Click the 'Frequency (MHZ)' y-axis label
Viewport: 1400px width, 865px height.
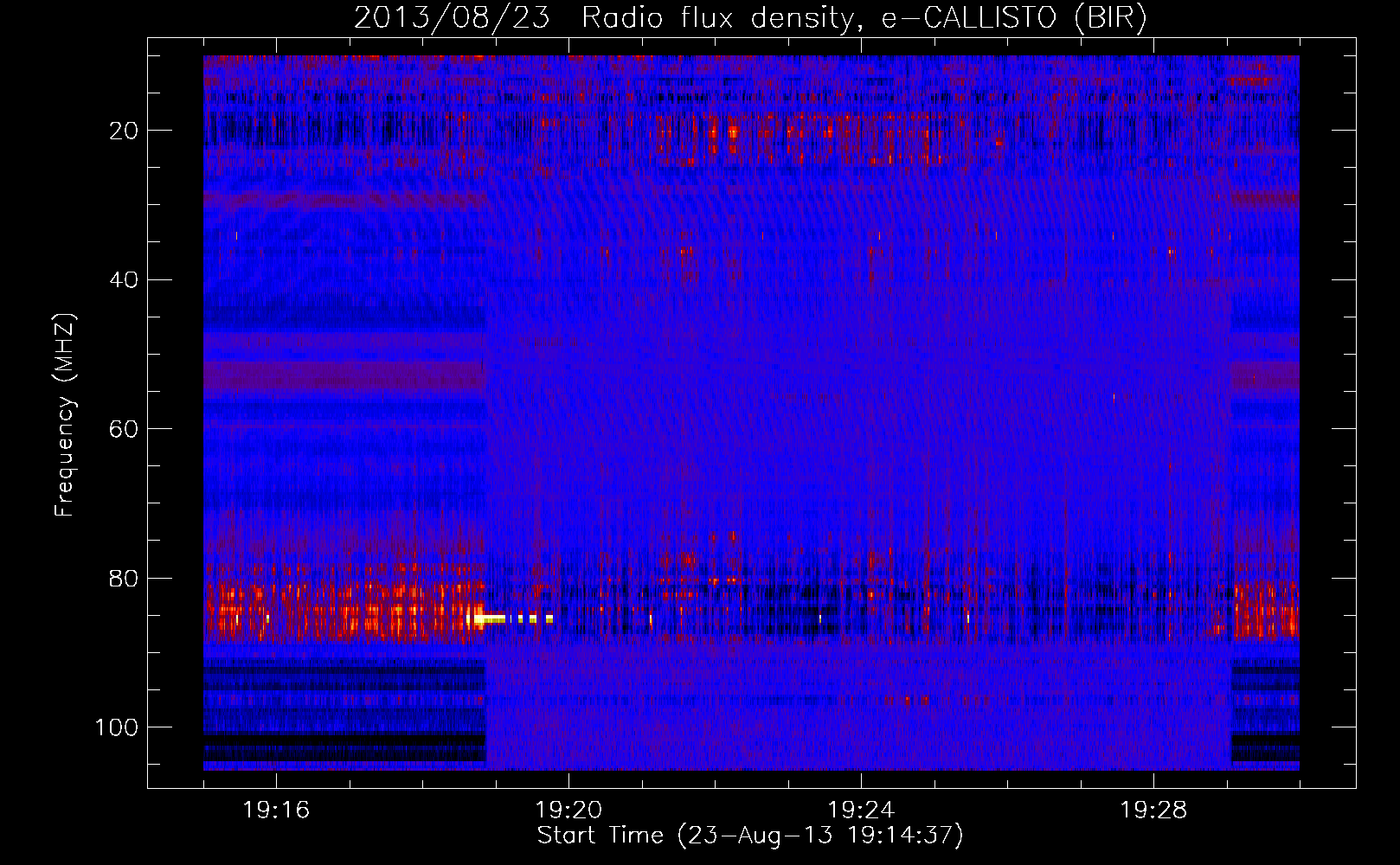click(65, 414)
